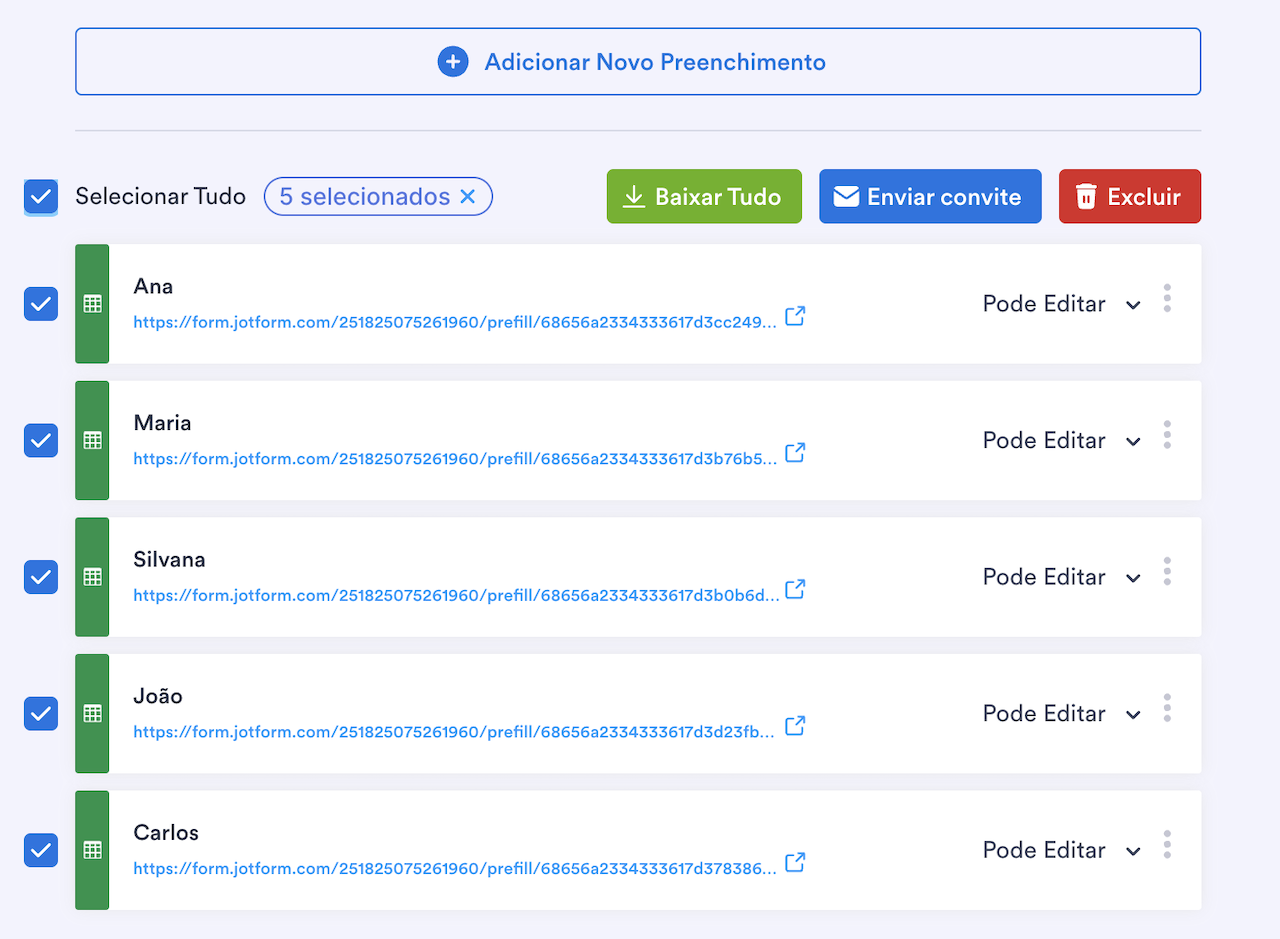The width and height of the screenshot is (1280, 939).
Task: Click the Baixar Tudo button
Action: coord(704,196)
